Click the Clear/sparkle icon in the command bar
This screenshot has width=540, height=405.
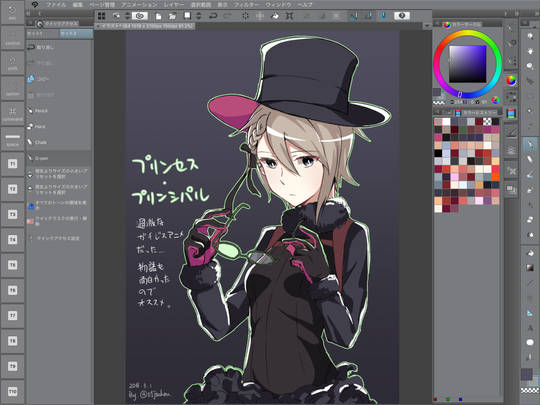tap(245, 16)
